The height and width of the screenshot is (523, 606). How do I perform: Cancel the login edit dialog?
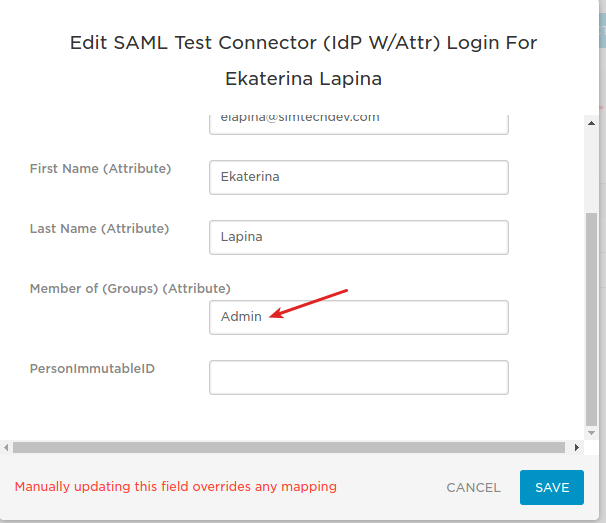(473, 487)
